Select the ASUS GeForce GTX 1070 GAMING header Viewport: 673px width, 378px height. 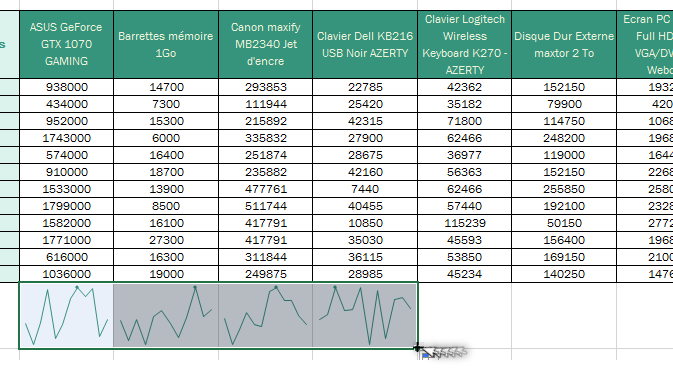67,44
